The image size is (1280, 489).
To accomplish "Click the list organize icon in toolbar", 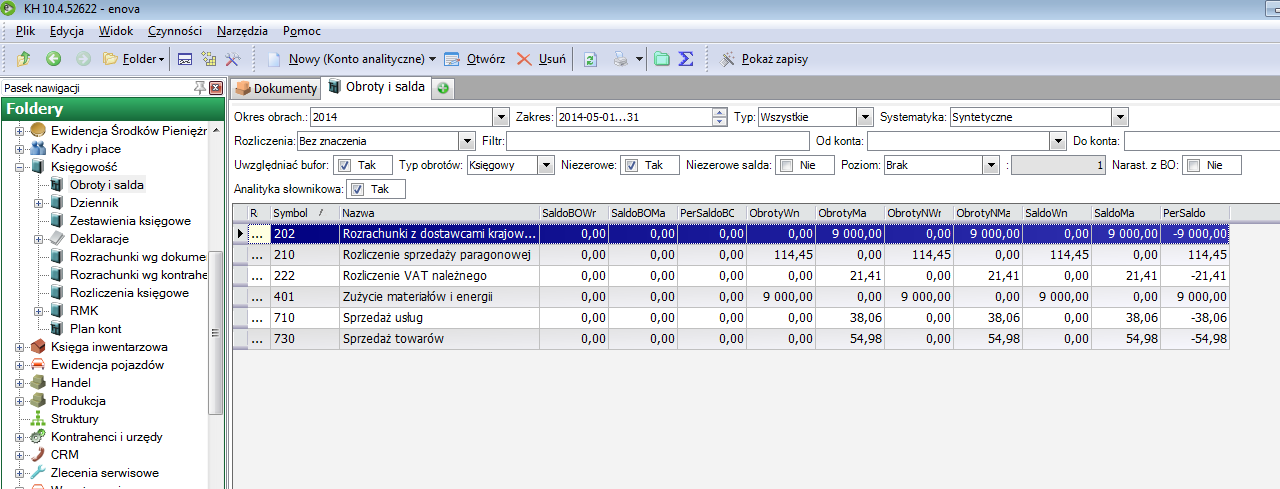I will tap(209, 59).
